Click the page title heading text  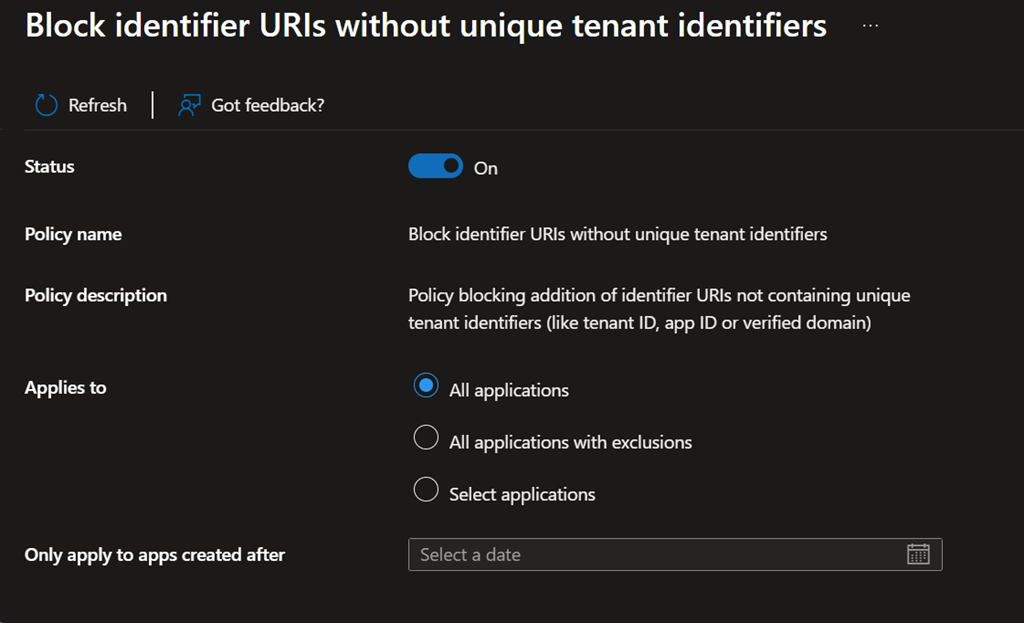pyautogui.click(x=426, y=26)
